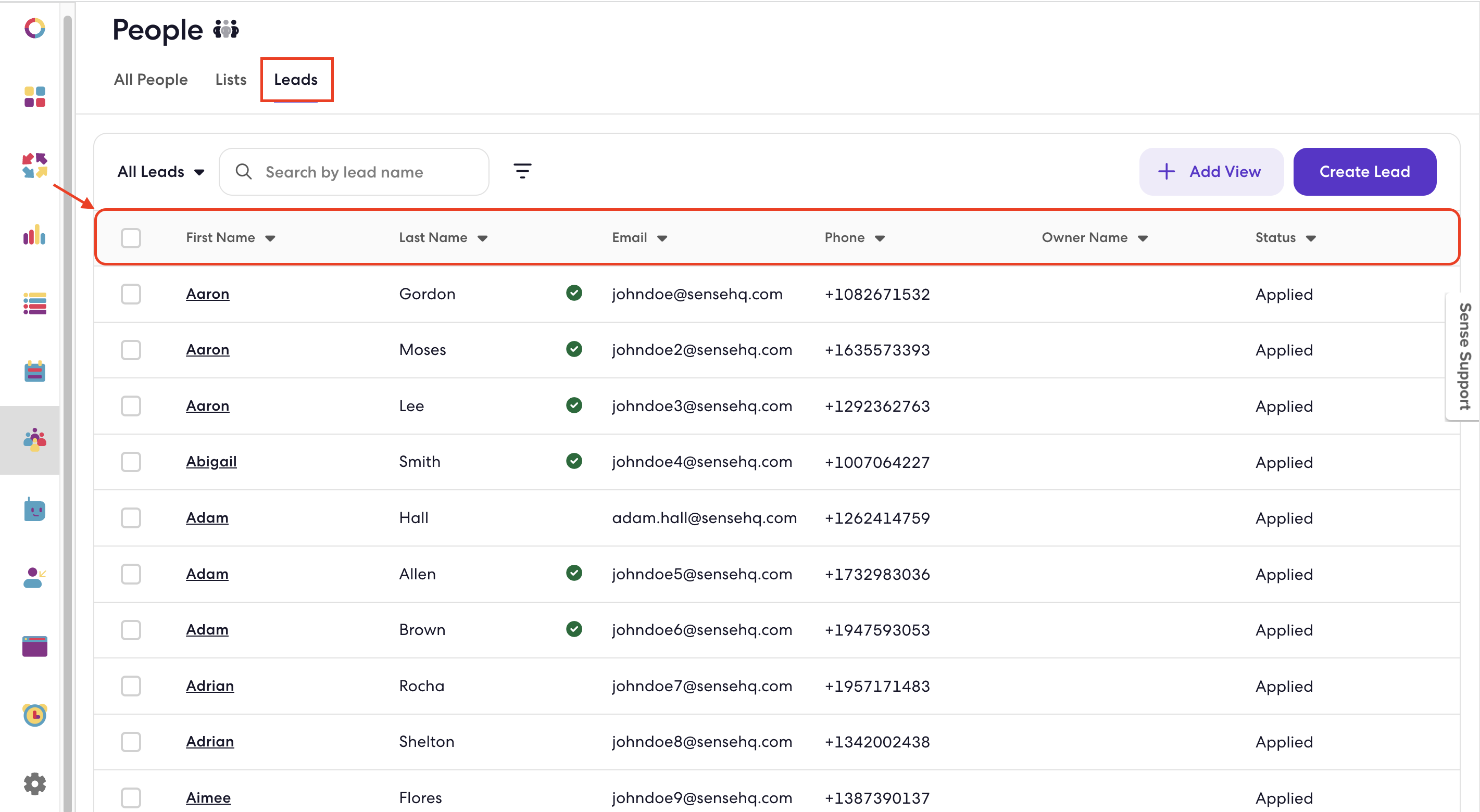Viewport: 1480px width, 812px height.
Task: Open lead Abigail Smith
Action: pyautogui.click(x=211, y=461)
